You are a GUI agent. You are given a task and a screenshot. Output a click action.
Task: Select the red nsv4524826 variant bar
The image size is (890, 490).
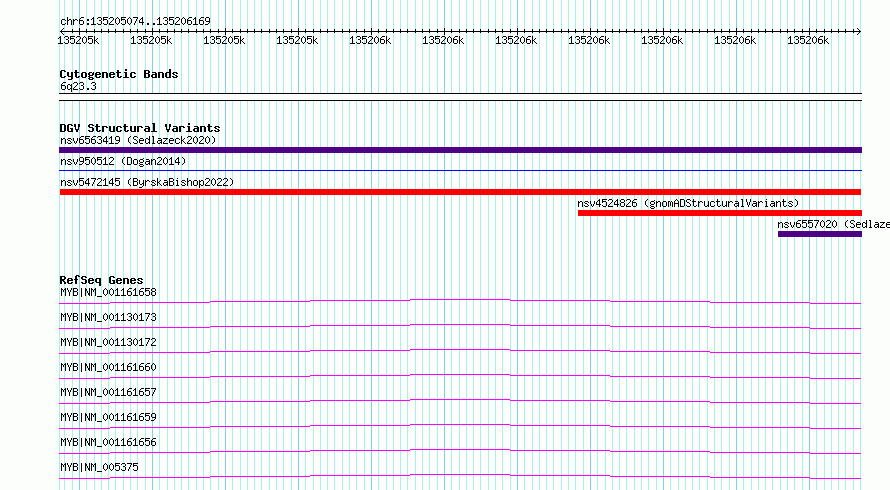point(720,213)
